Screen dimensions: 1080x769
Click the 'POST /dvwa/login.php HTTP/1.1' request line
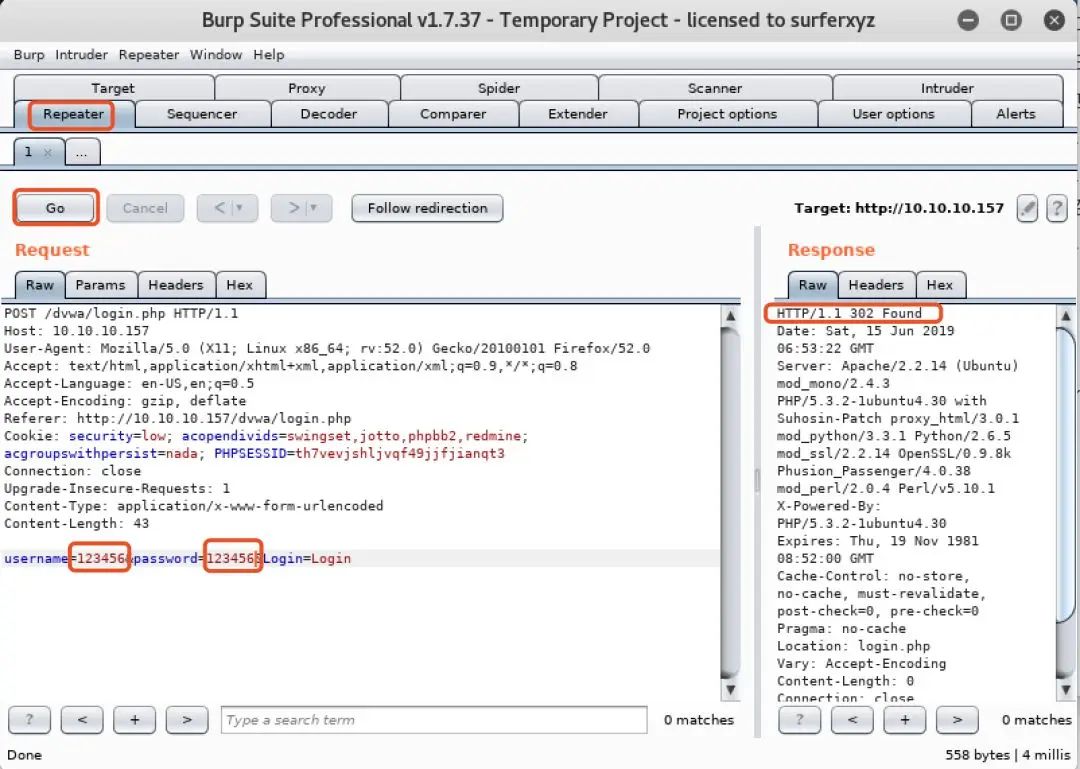pyautogui.click(x=121, y=314)
